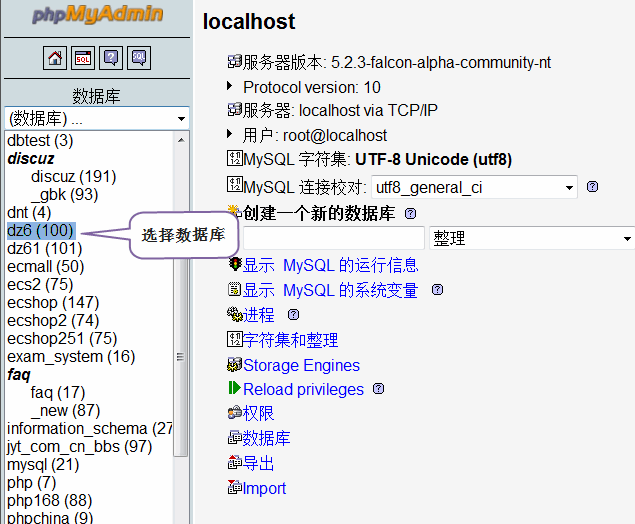Select database ecshop251 (75)

click(x=62, y=339)
